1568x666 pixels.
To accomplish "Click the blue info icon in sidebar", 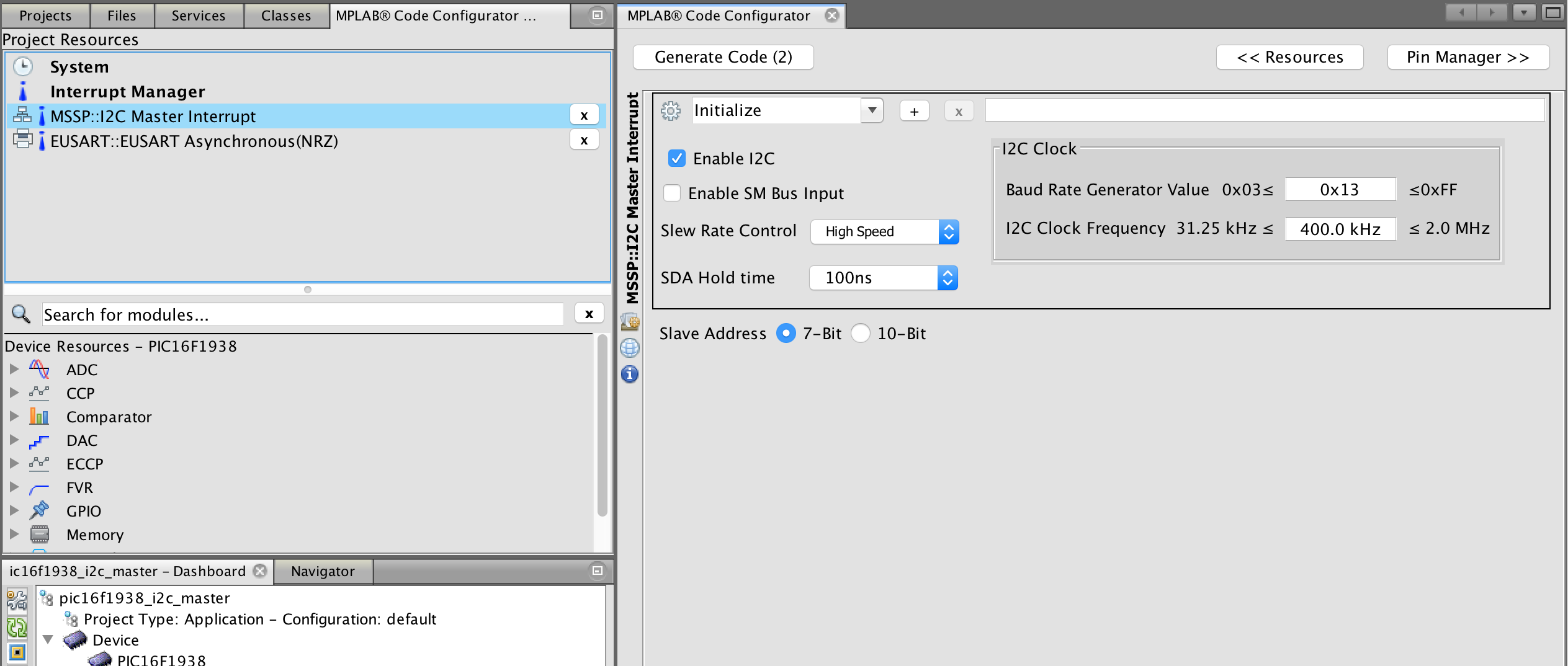I will pos(629,374).
